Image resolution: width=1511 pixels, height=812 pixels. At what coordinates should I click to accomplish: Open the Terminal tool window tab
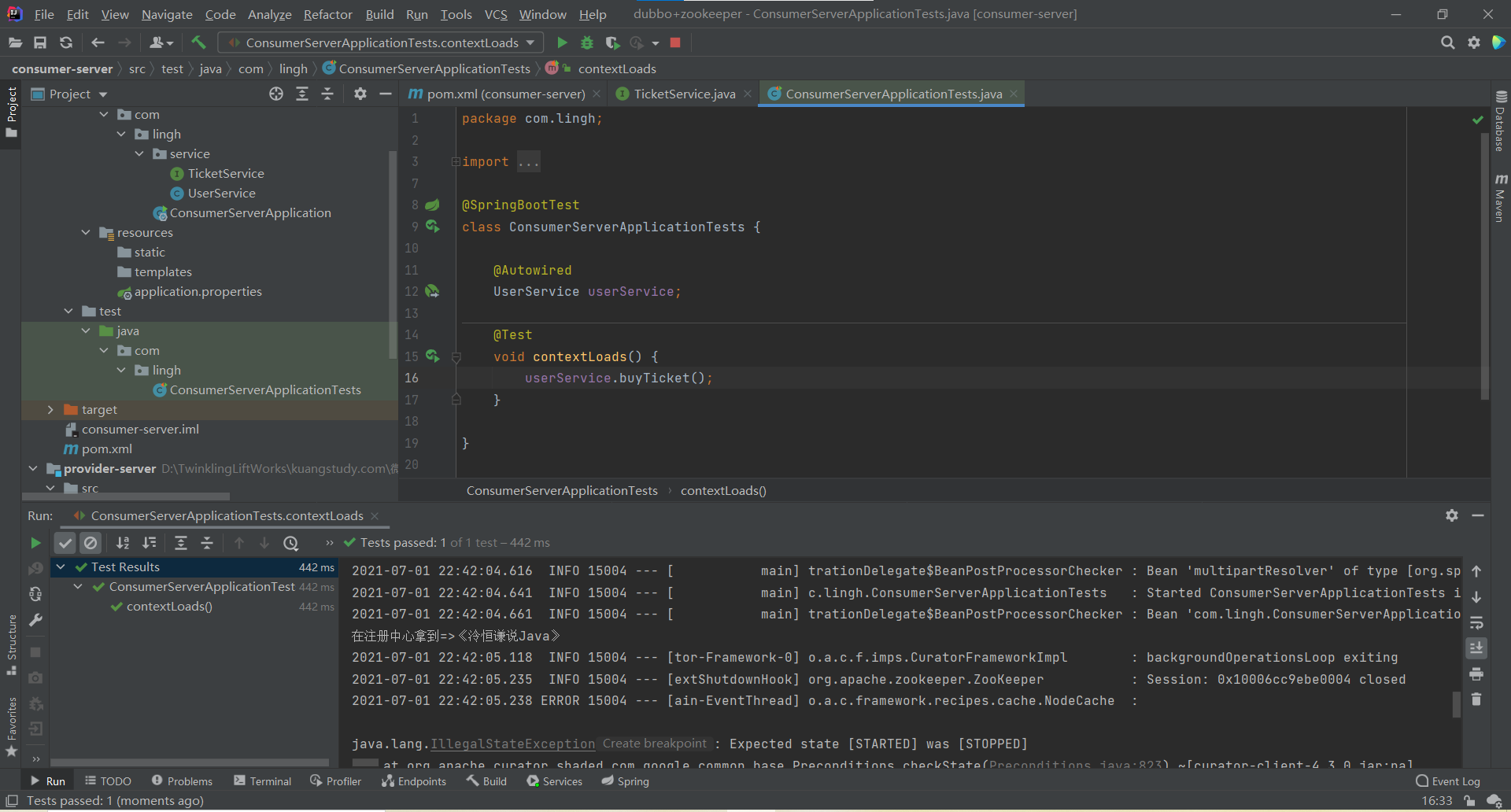coord(263,781)
